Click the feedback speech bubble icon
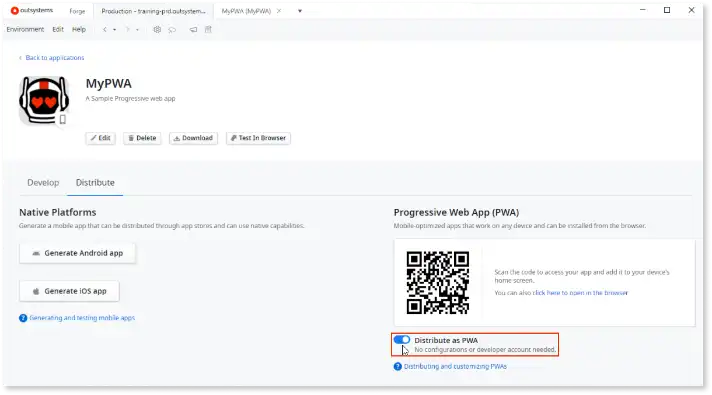Viewport: 712px width, 395px height. [x=172, y=30]
